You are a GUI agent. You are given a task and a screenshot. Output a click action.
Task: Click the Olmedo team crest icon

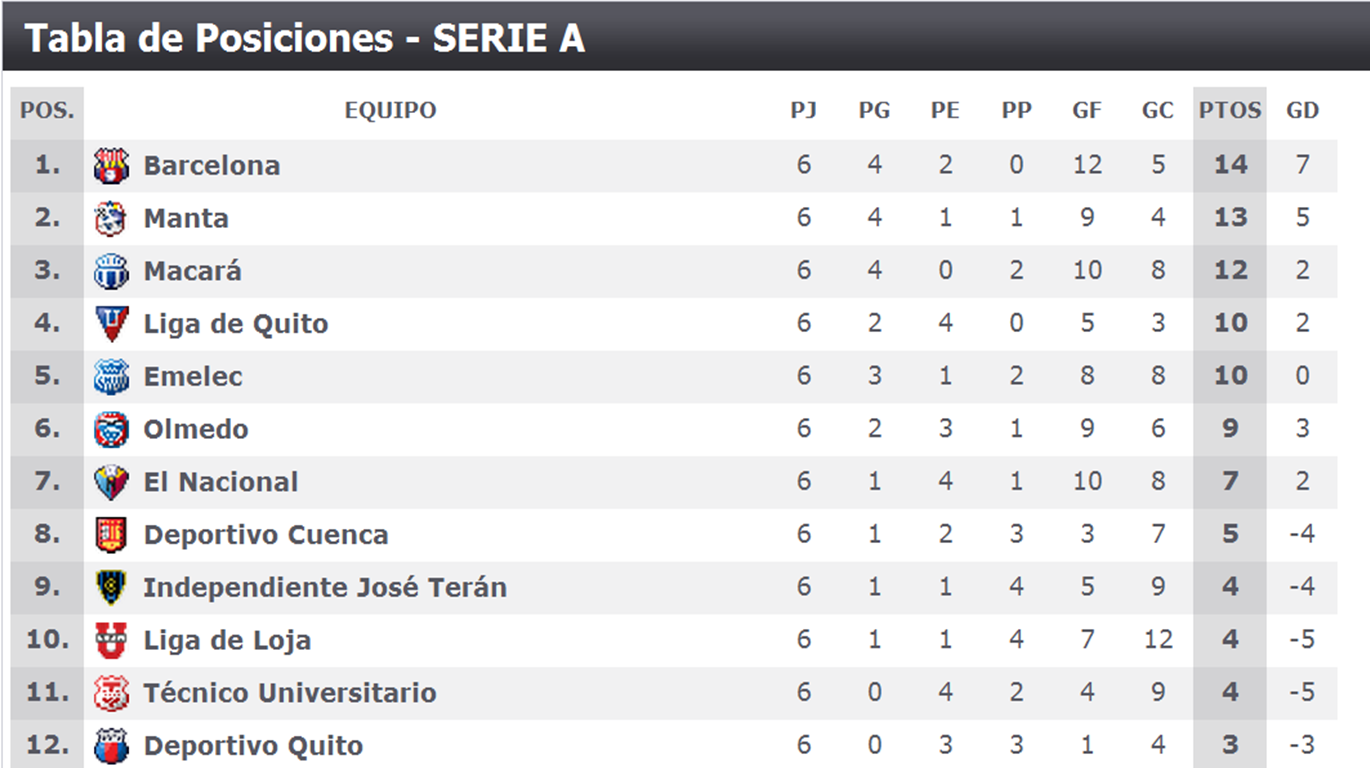tap(111, 430)
